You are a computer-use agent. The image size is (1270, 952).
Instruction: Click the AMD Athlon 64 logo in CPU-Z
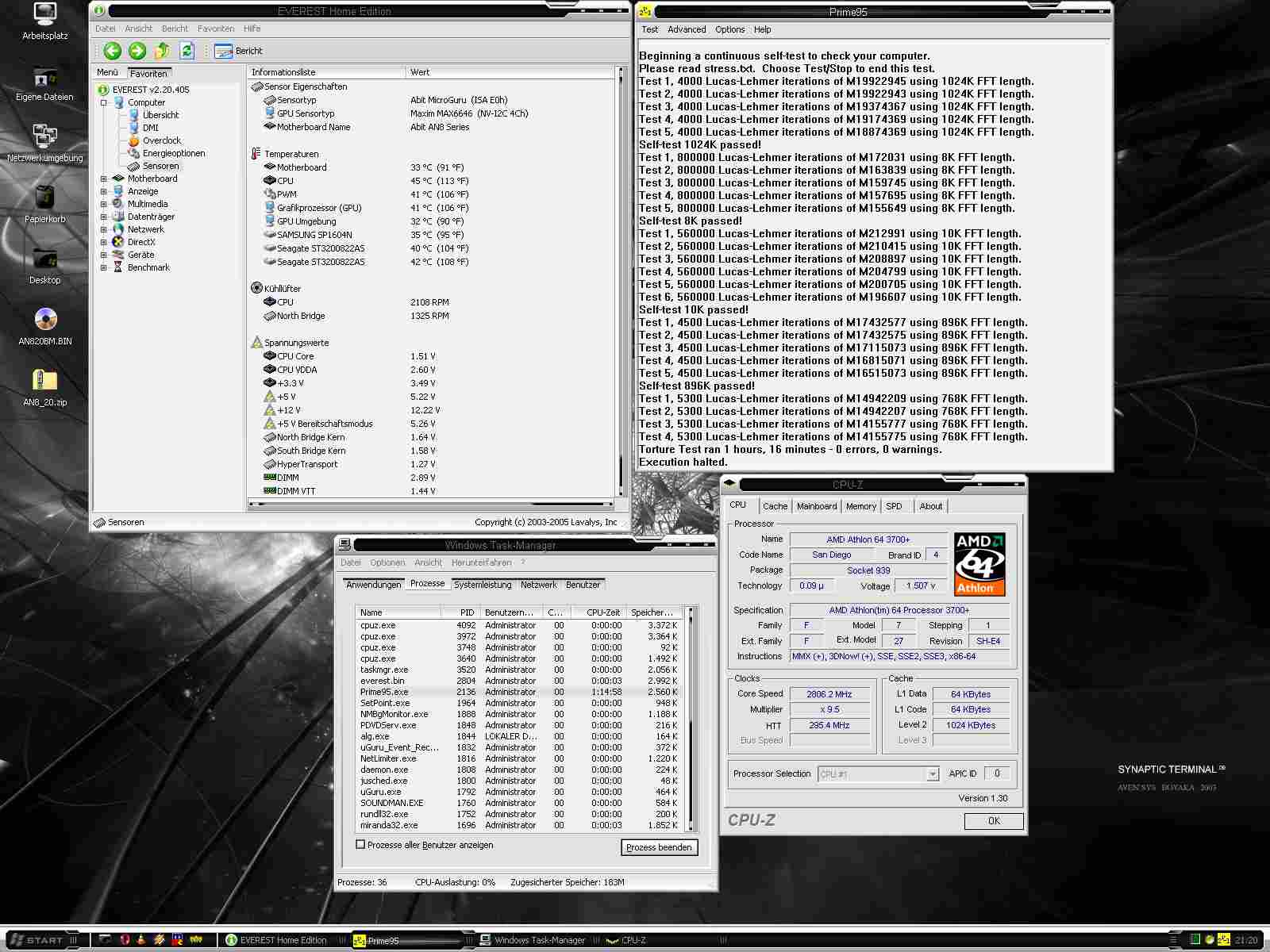tap(979, 564)
